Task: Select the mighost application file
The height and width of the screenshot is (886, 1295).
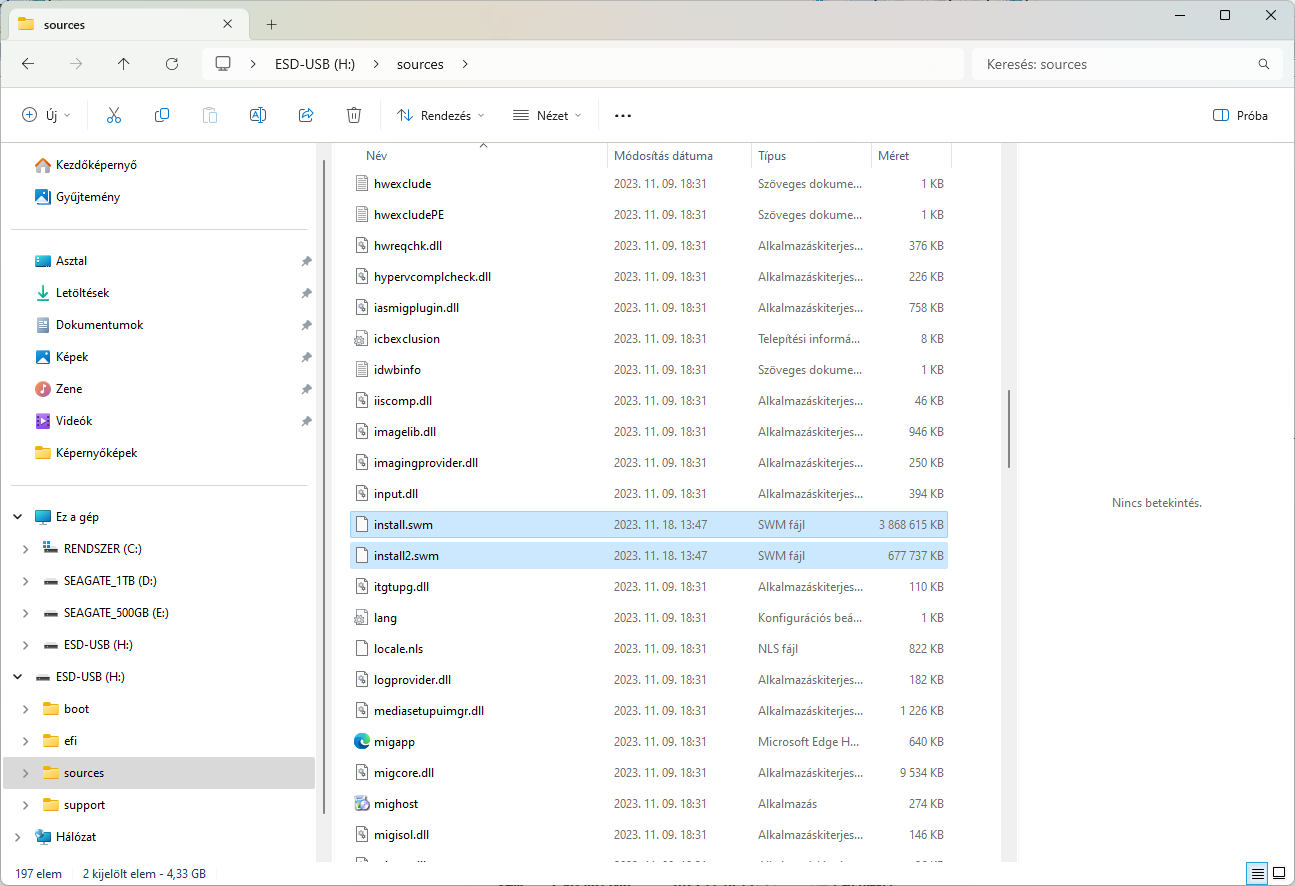Action: [x=649, y=804]
